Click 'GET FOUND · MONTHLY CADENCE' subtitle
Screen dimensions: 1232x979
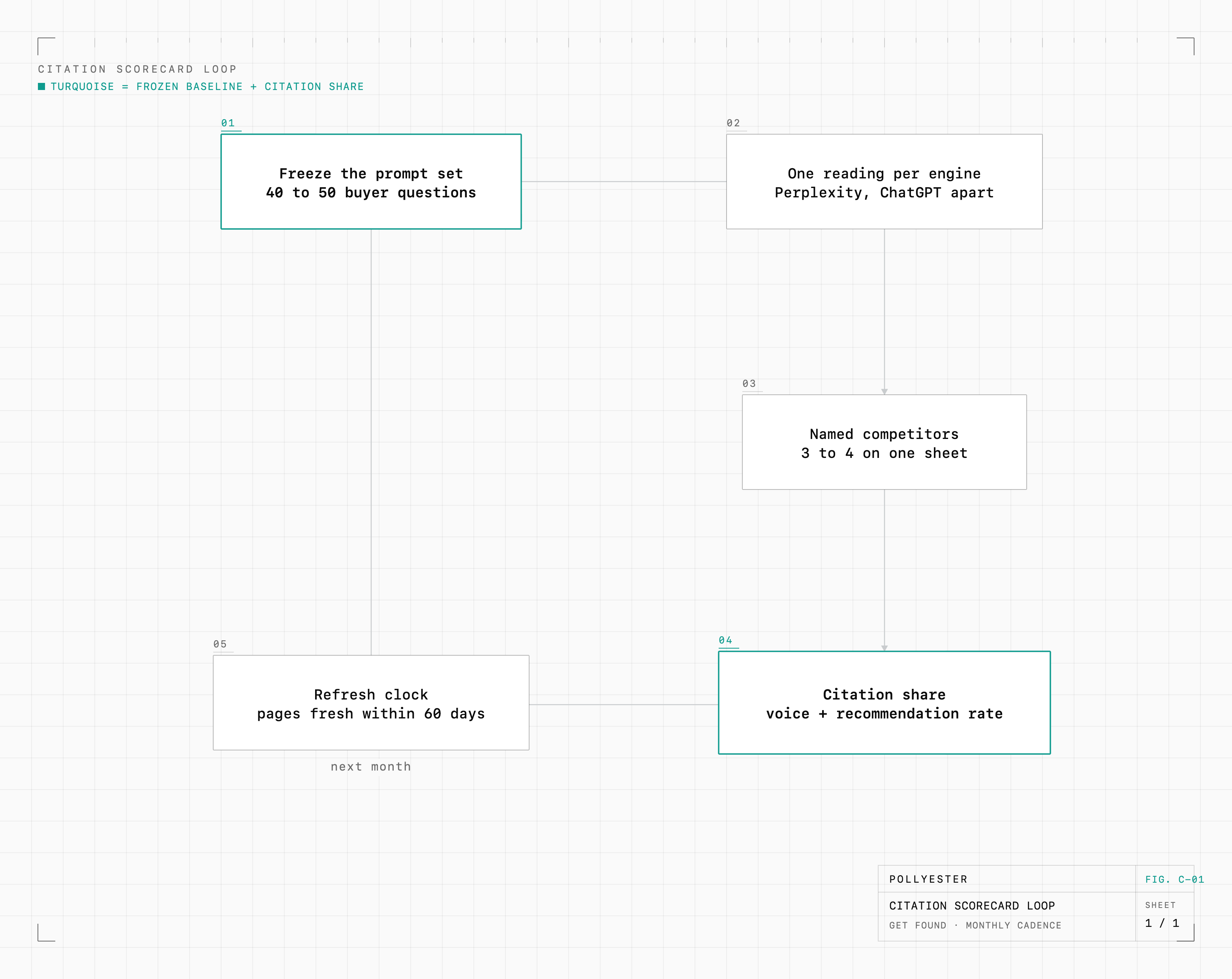[975, 925]
